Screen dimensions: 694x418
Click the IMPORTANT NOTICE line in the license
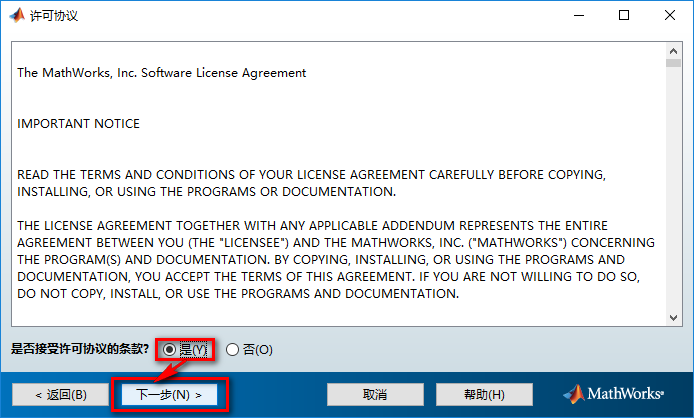coord(79,124)
